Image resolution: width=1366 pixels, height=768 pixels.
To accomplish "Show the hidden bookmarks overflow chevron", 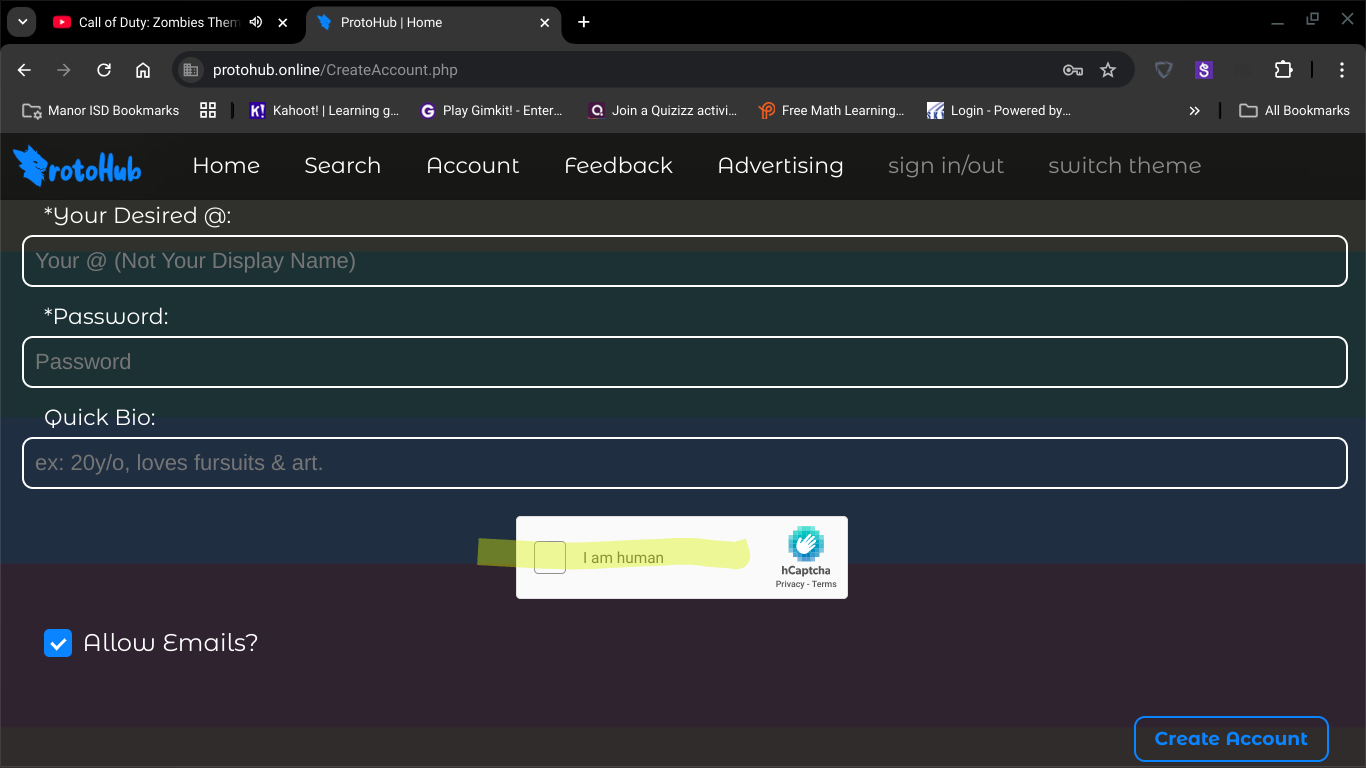I will [1194, 111].
